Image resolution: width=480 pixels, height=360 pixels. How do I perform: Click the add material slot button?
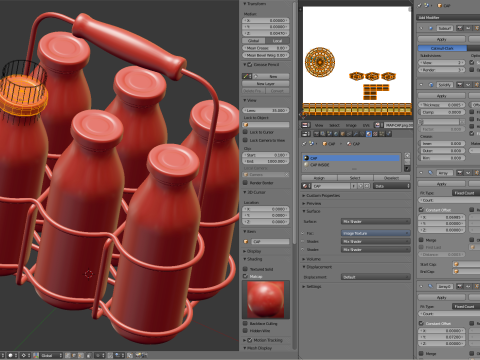pos(407,155)
